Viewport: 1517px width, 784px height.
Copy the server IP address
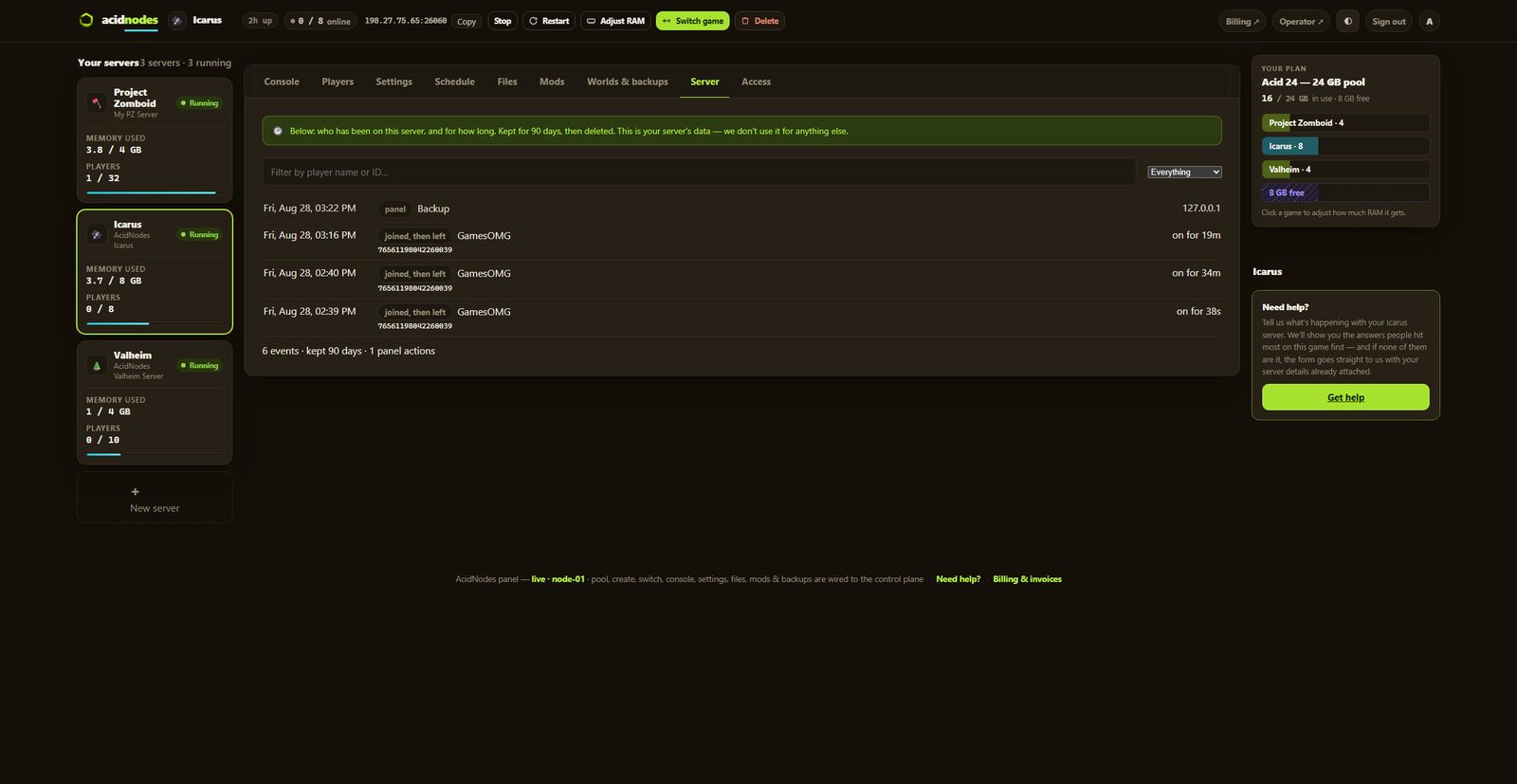point(466,21)
